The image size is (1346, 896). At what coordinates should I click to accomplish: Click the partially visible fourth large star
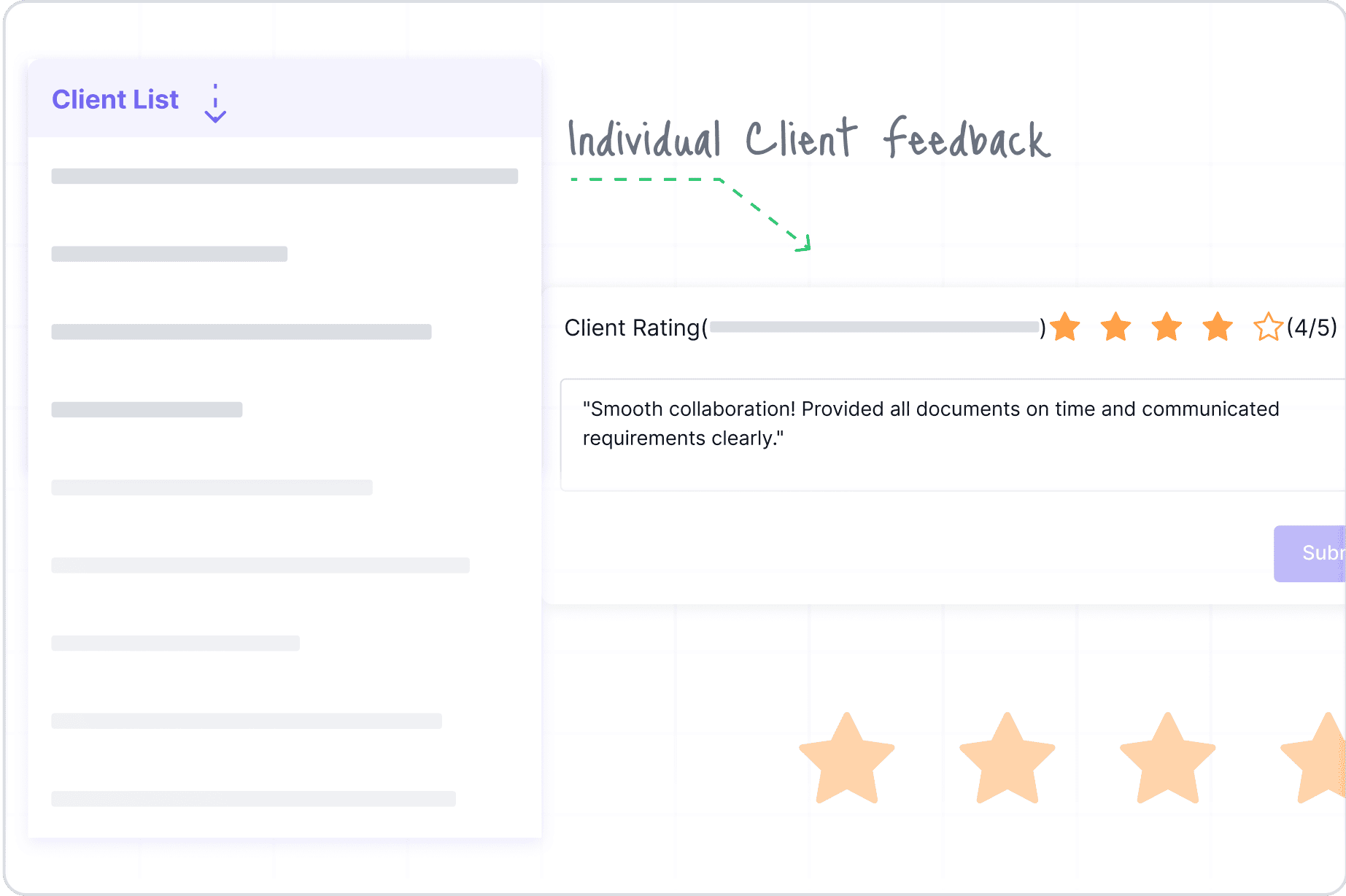coord(1314,759)
